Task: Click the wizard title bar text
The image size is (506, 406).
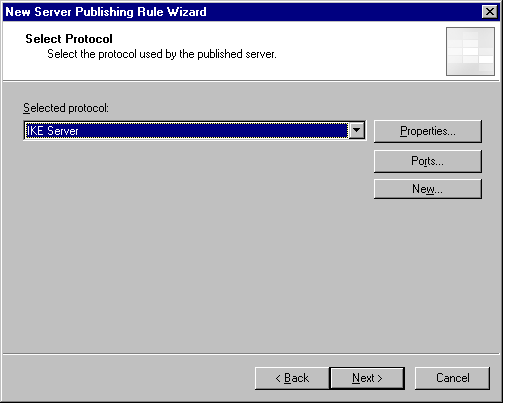Action: coord(106,12)
